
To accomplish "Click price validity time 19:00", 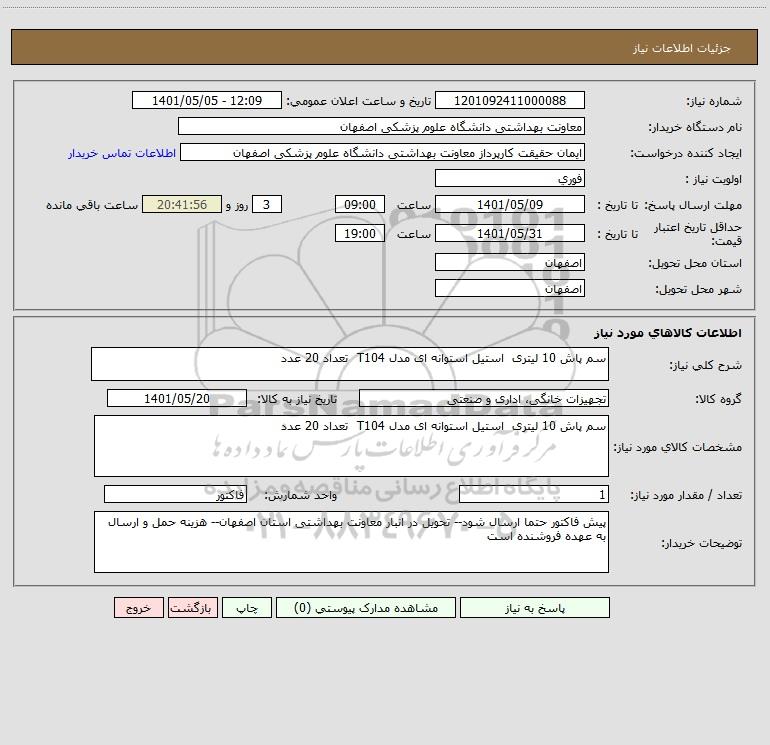I will click(x=359, y=233).
